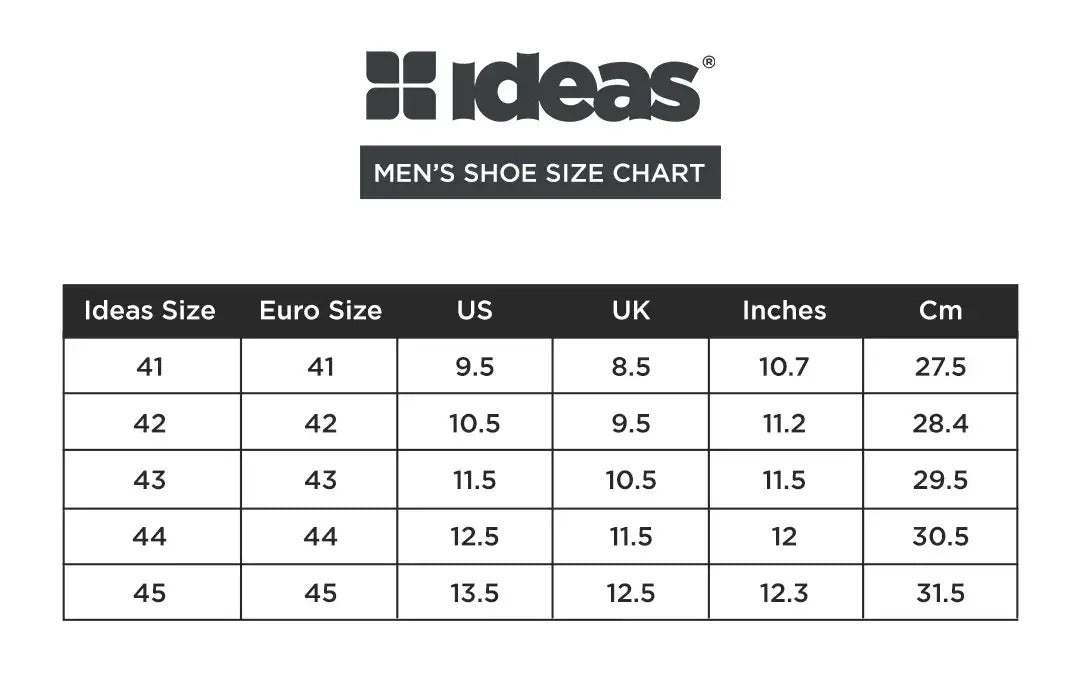Screen dimensions: 1080x696
Task: Select the UK 12.5 cell
Action: [x=630, y=593]
